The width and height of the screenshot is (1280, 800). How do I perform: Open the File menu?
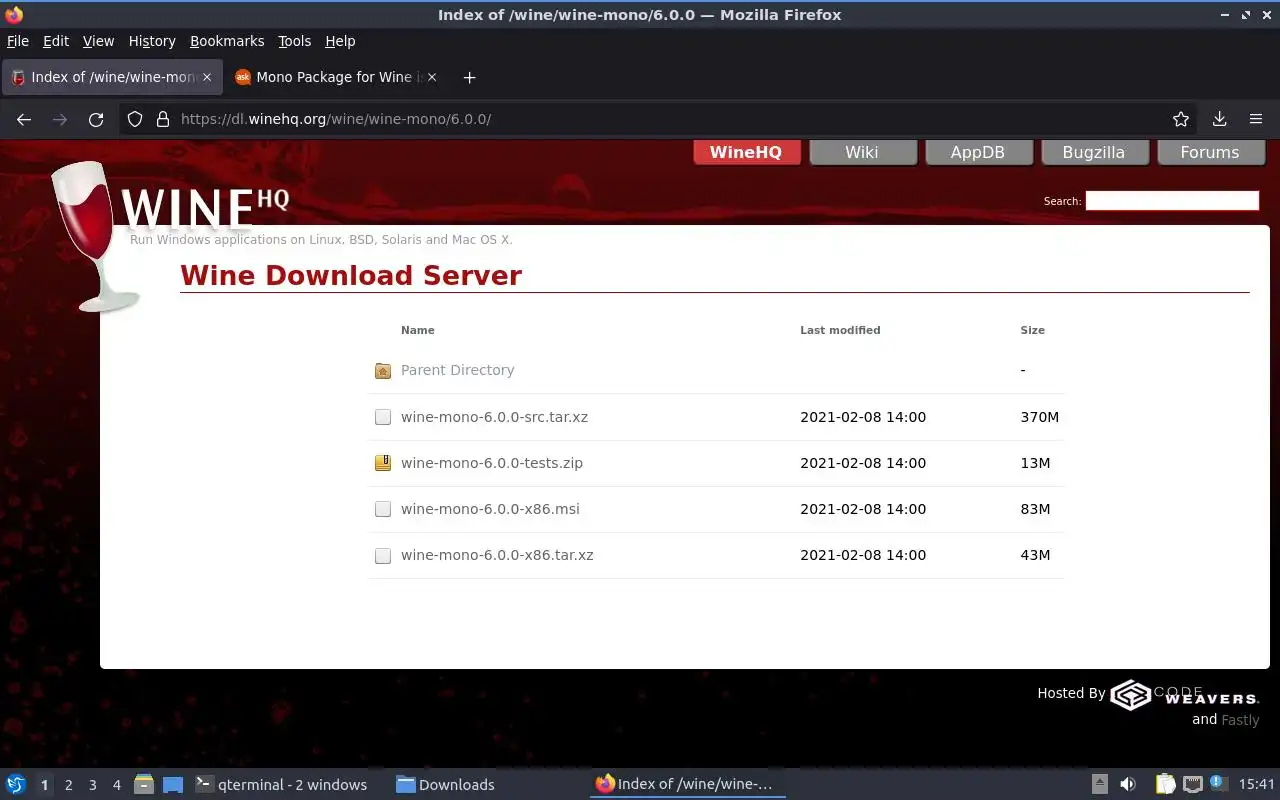18,41
